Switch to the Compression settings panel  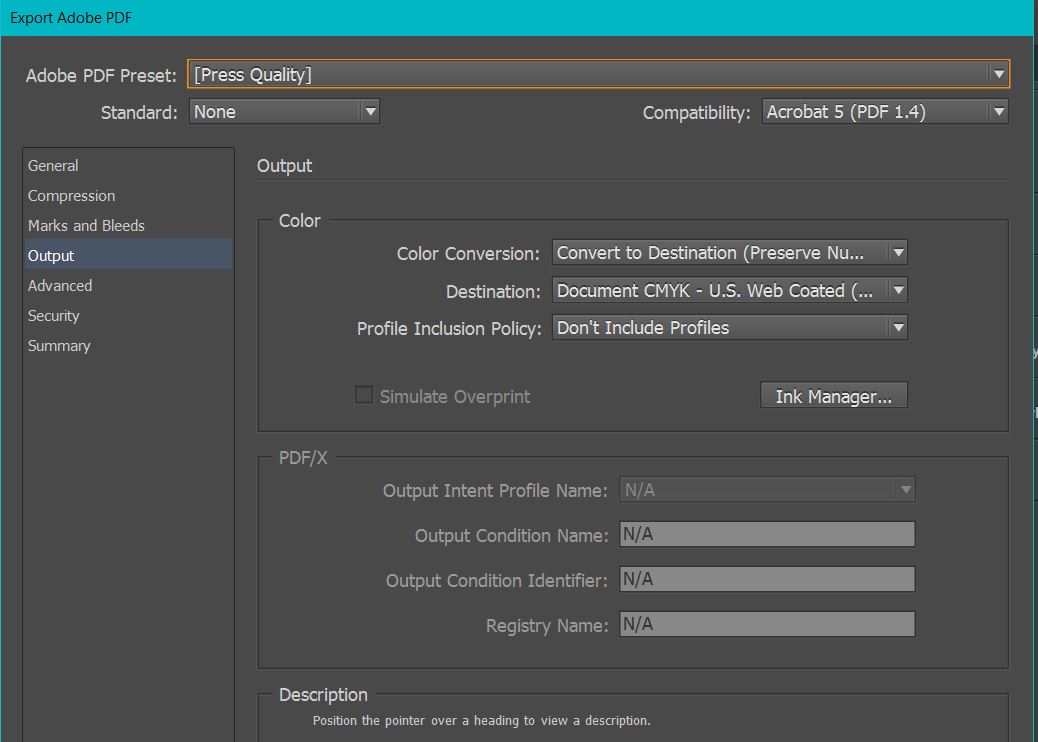[71, 196]
